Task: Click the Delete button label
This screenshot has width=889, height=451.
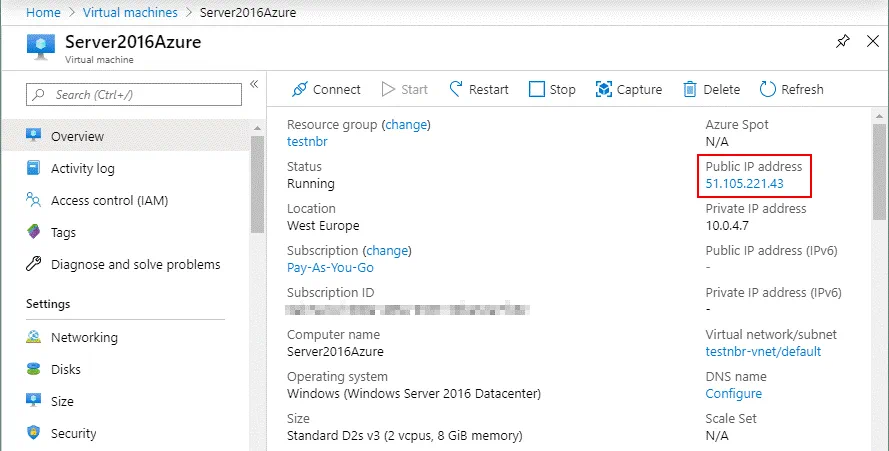Action: [722, 90]
